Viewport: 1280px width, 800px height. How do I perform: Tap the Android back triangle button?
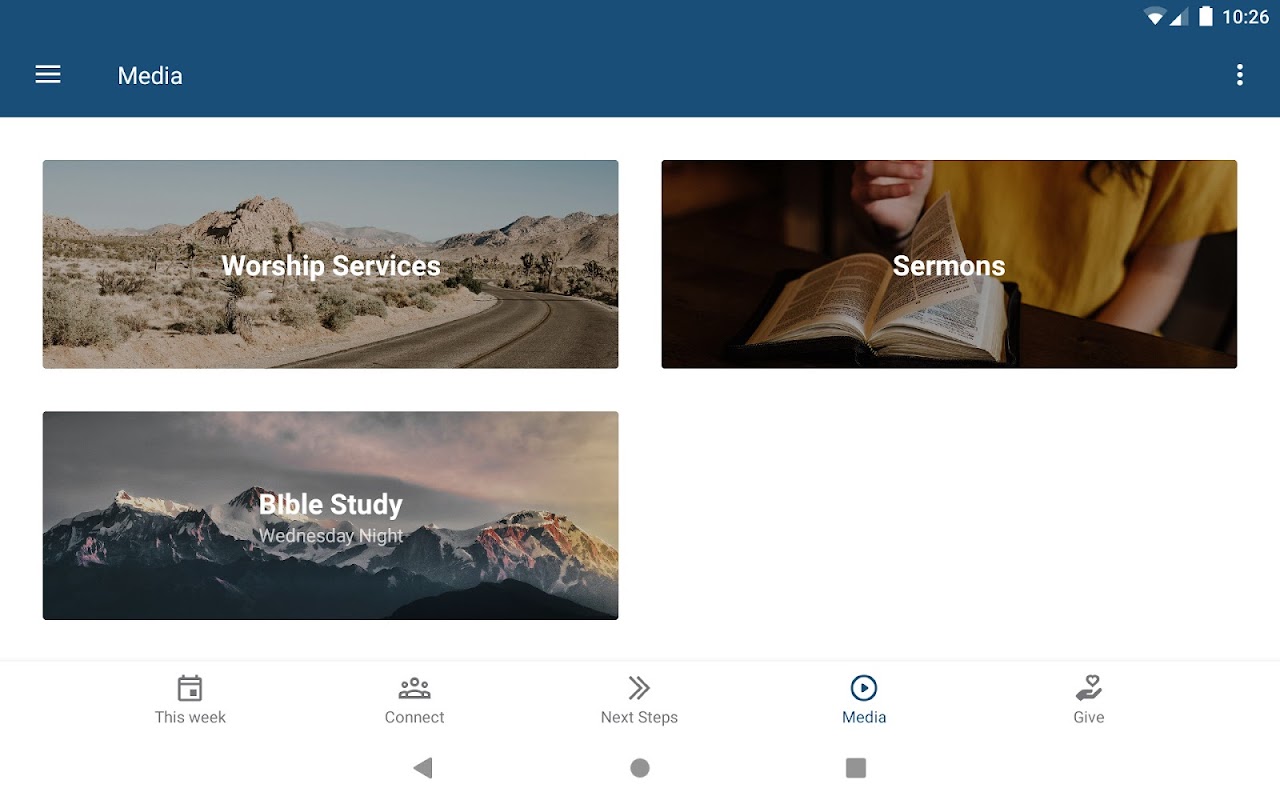click(423, 768)
